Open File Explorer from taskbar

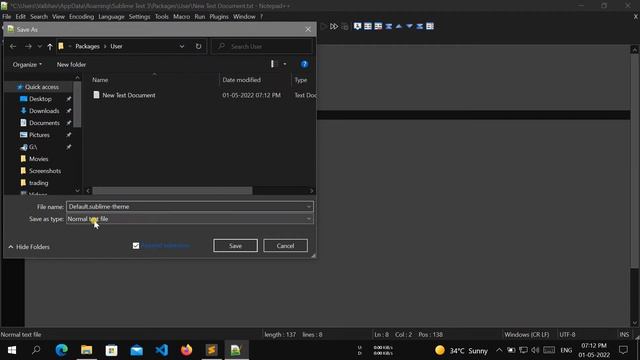coord(87,350)
